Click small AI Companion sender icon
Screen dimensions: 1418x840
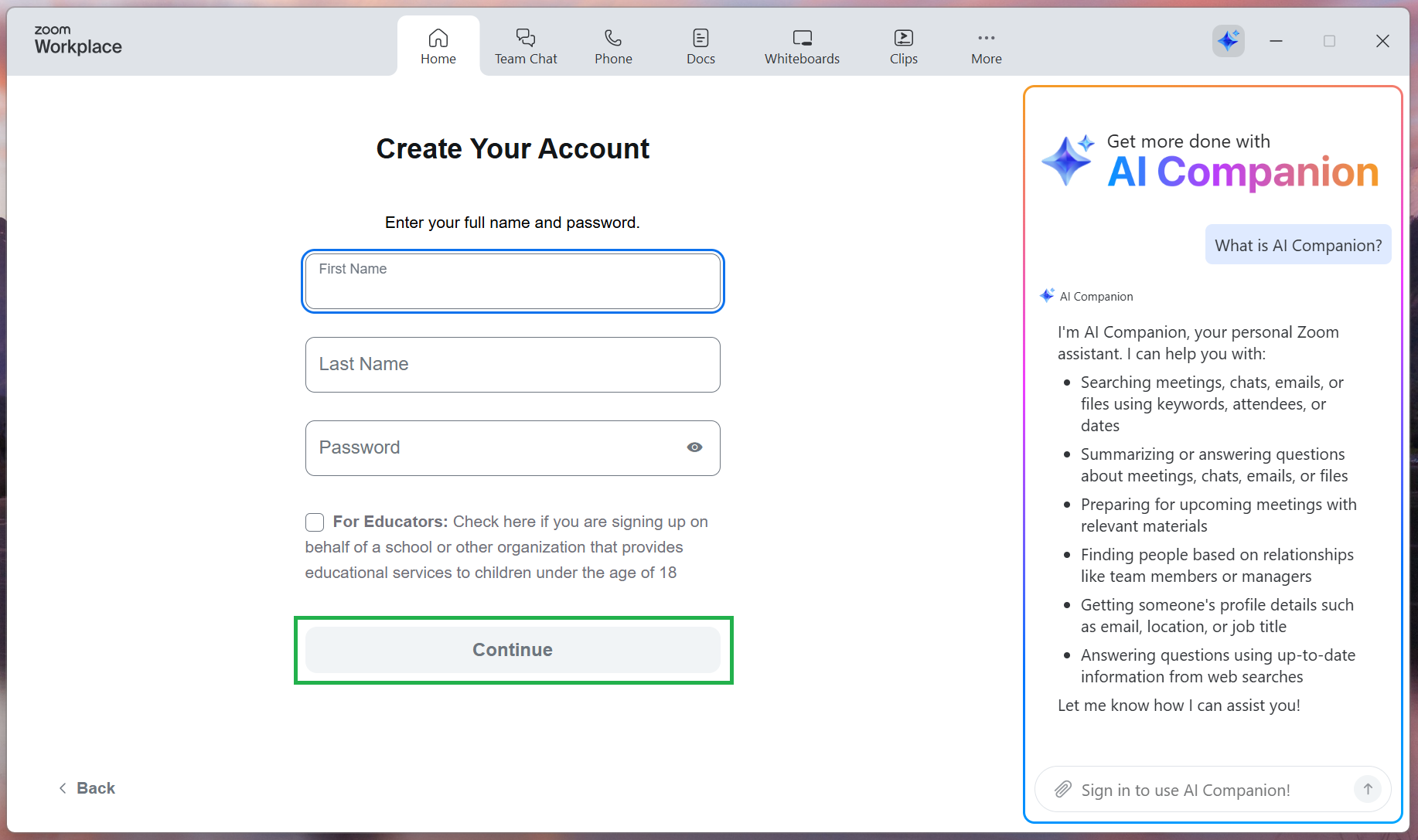point(1047,295)
